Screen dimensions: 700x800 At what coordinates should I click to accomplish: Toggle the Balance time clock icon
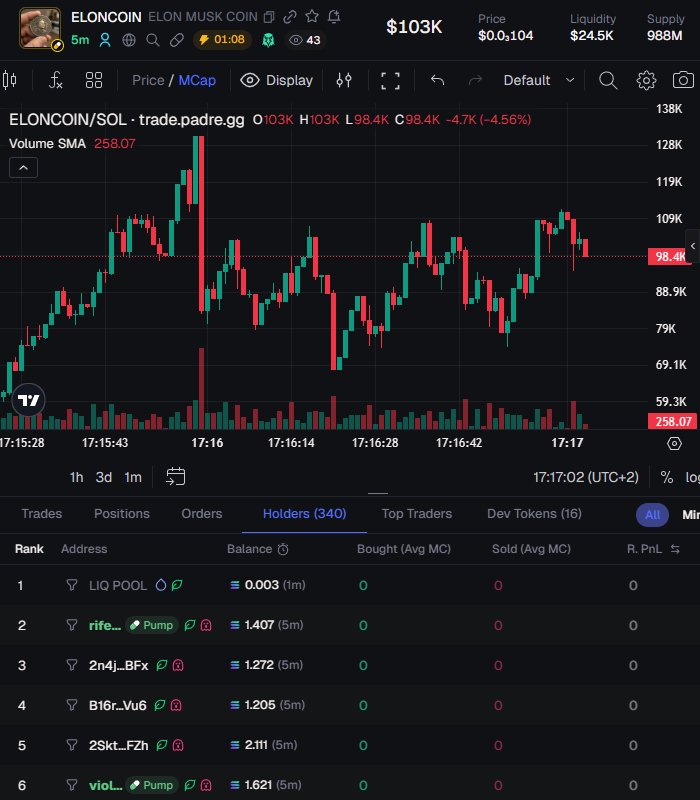click(283, 549)
